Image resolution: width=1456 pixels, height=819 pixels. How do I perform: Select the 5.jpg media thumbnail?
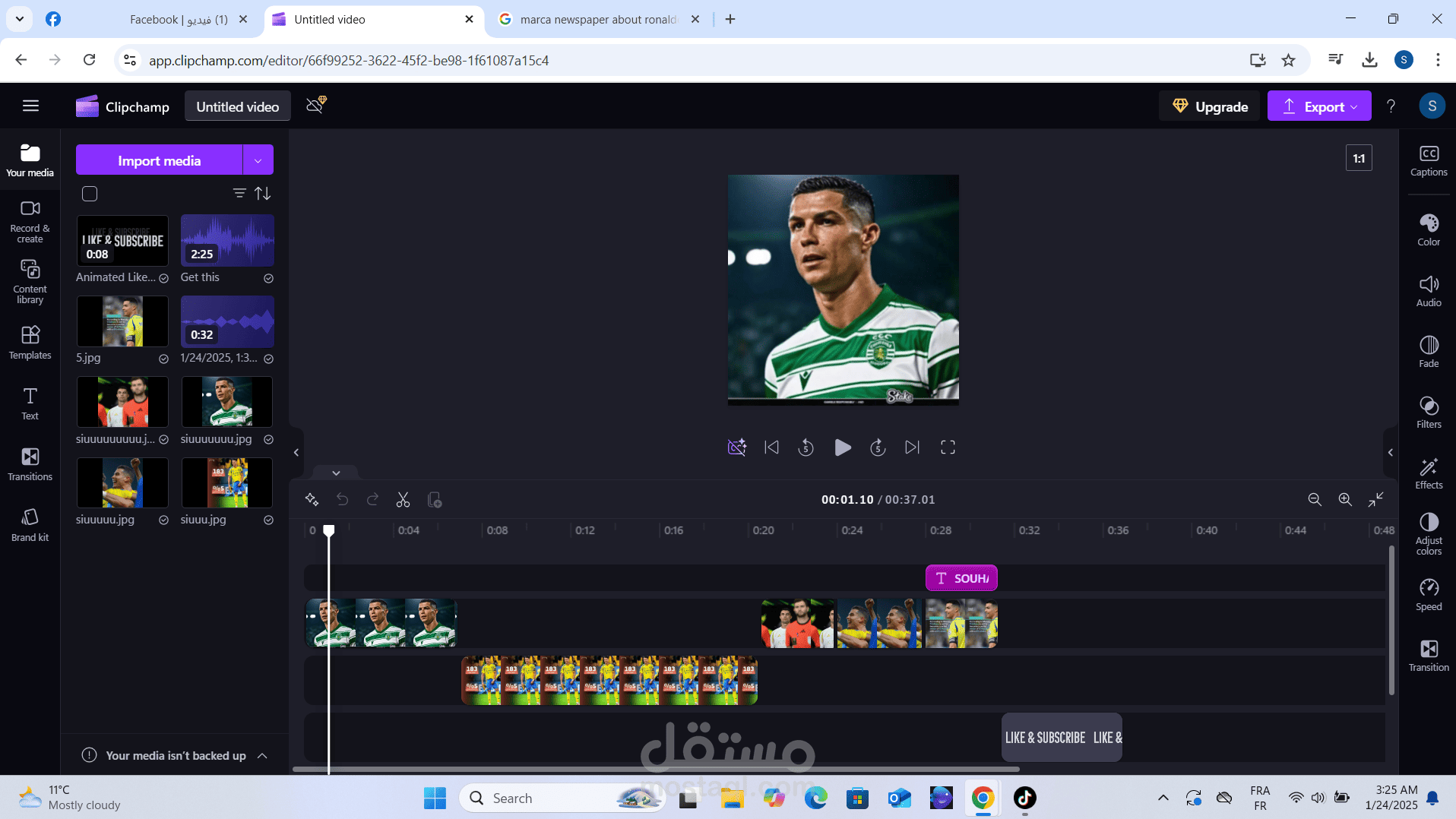point(122,321)
